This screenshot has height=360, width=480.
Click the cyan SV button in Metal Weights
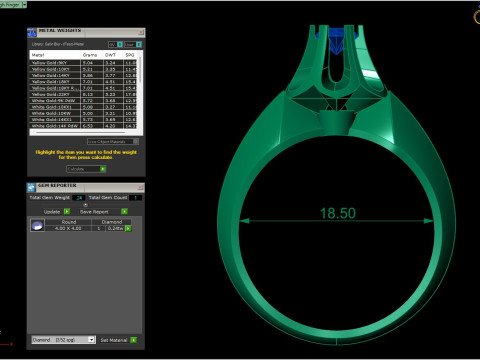(x=120, y=44)
